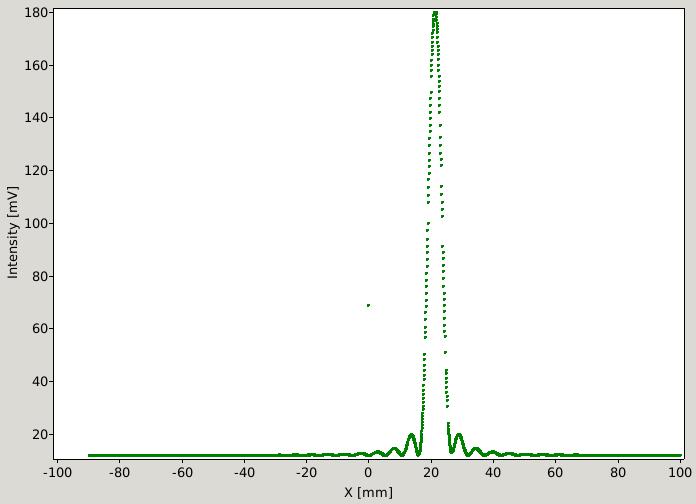Screen dimensions: 696x504
Task: Click the second side lobe left of peak
Action: [394, 449]
